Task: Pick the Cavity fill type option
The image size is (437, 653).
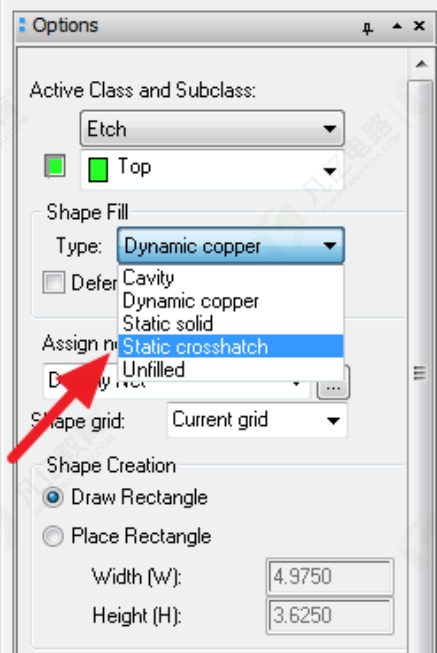Action: (231, 278)
